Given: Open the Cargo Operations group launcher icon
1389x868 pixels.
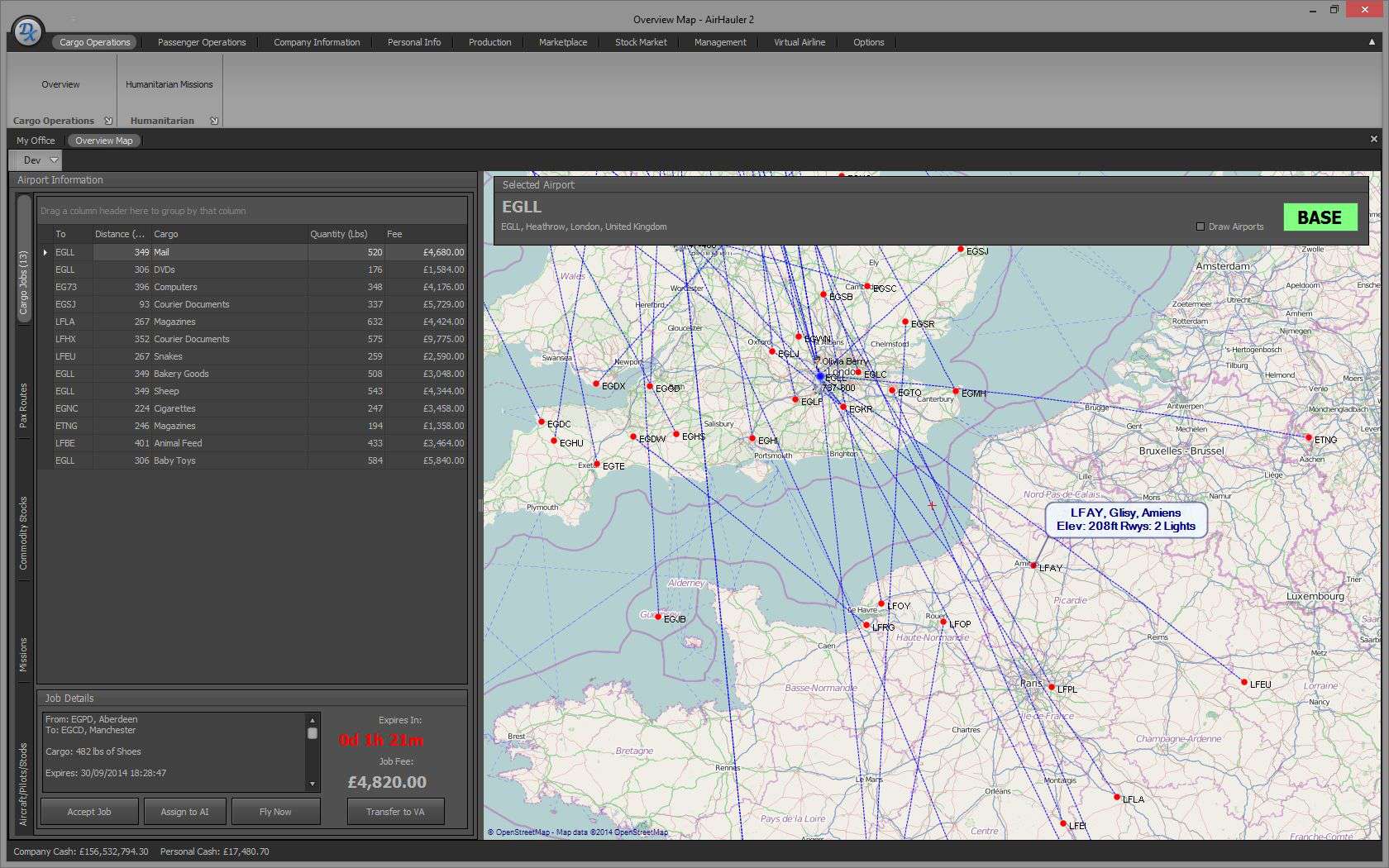Looking at the screenshot, I should tap(108, 121).
